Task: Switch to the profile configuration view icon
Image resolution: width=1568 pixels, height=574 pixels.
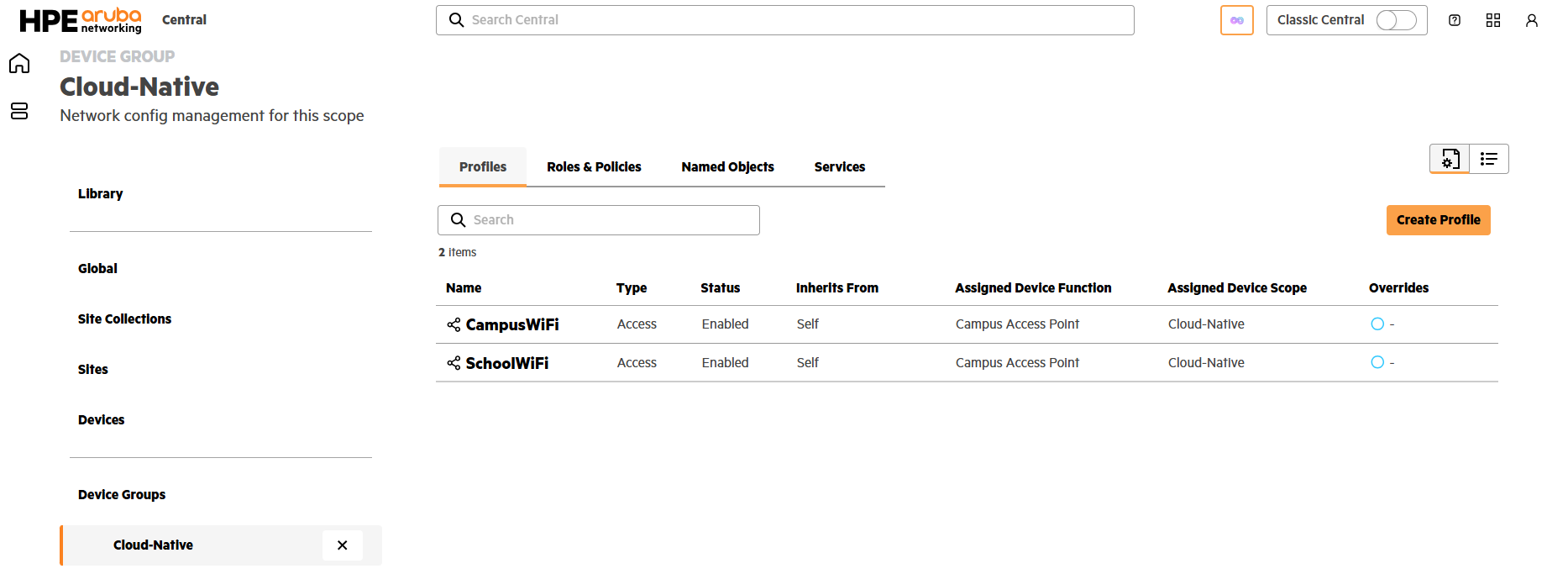Action: (1450, 159)
